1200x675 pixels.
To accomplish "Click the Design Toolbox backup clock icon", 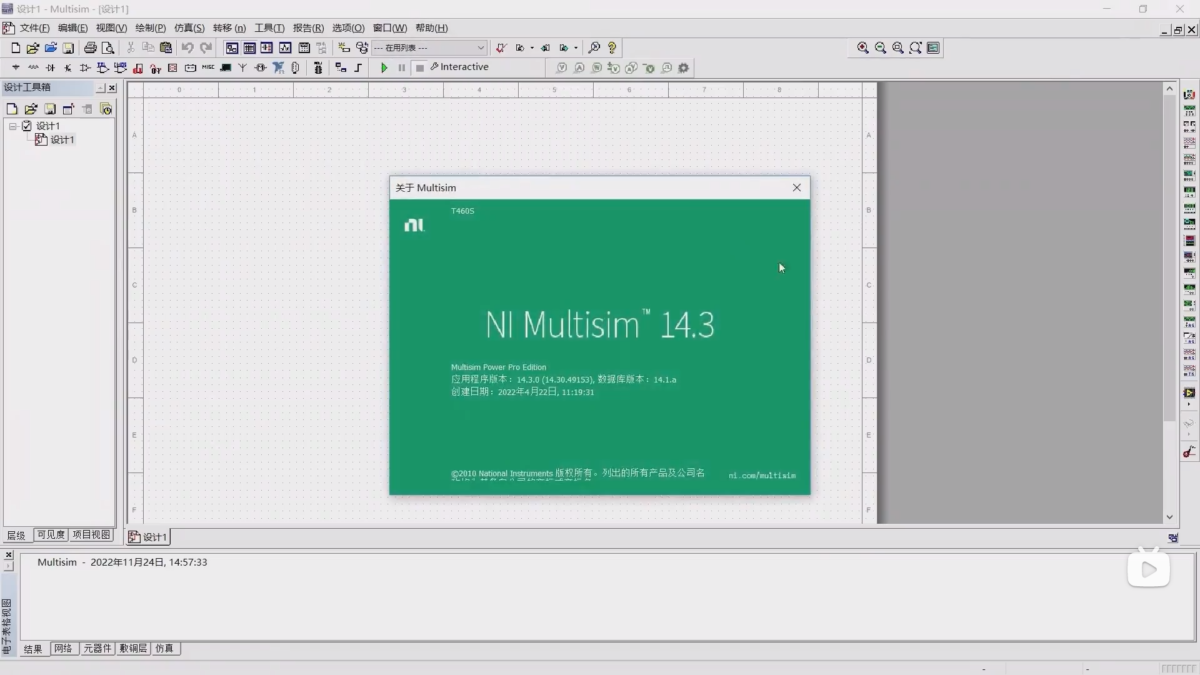I will [106, 109].
